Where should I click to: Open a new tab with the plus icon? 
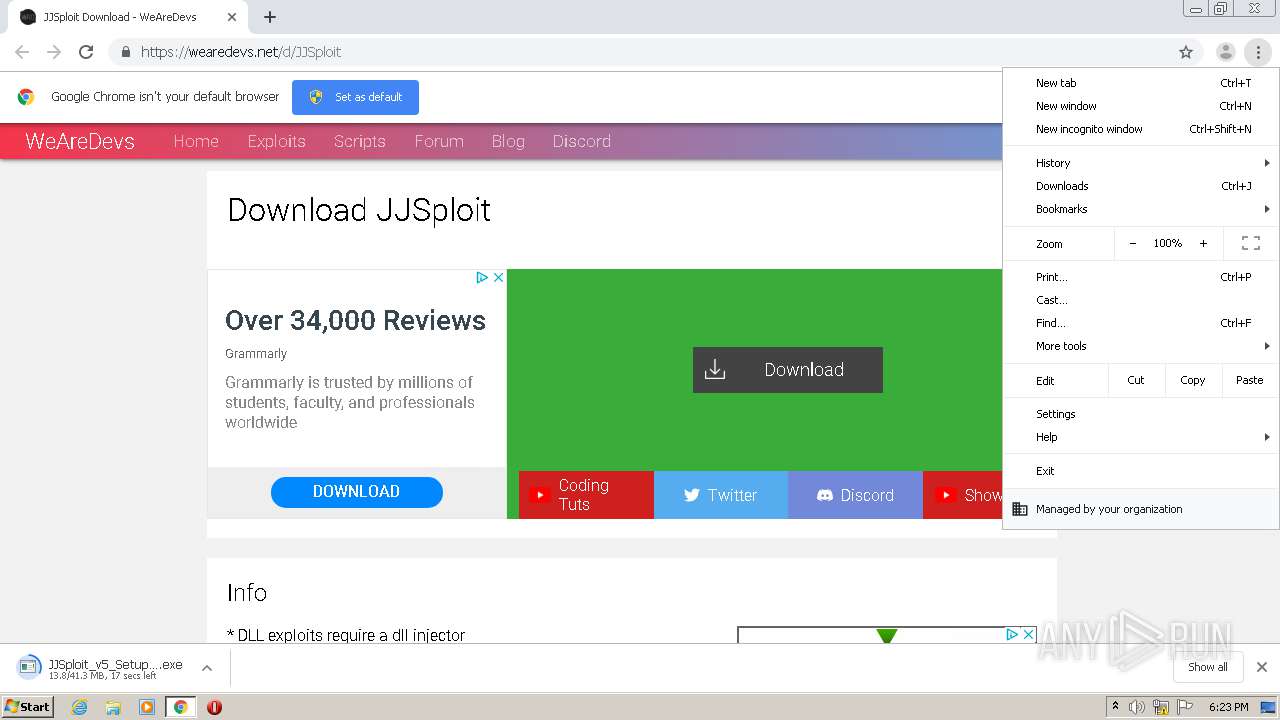click(x=270, y=17)
